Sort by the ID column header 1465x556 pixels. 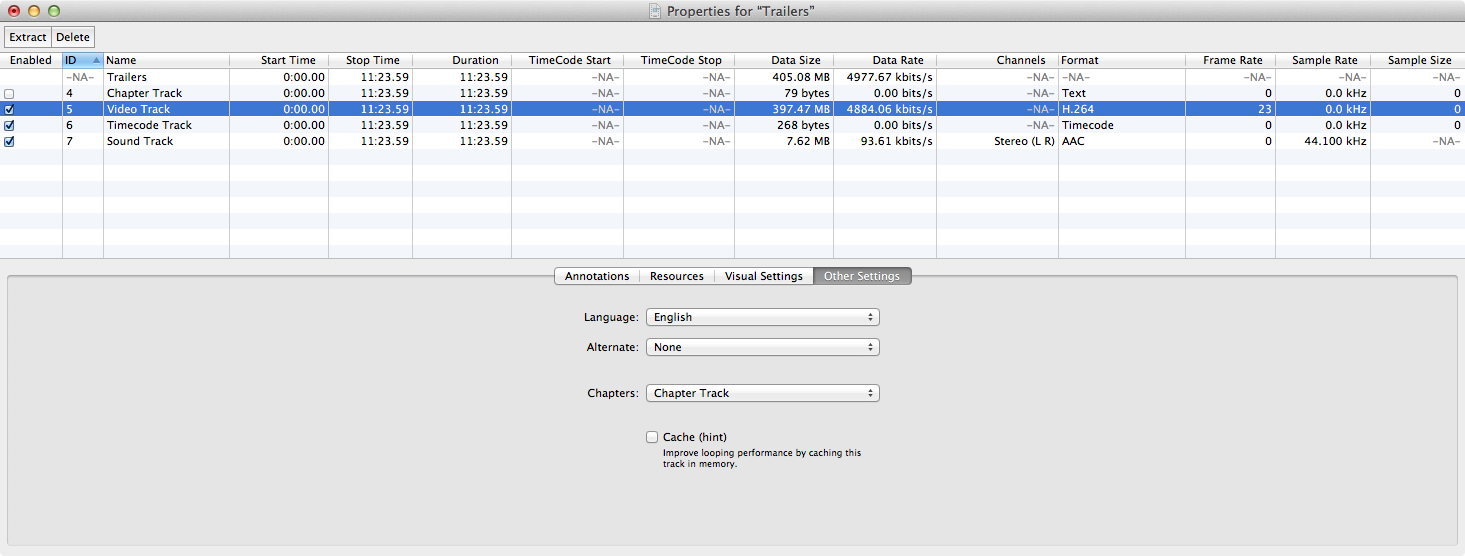pyautogui.click(x=83, y=60)
